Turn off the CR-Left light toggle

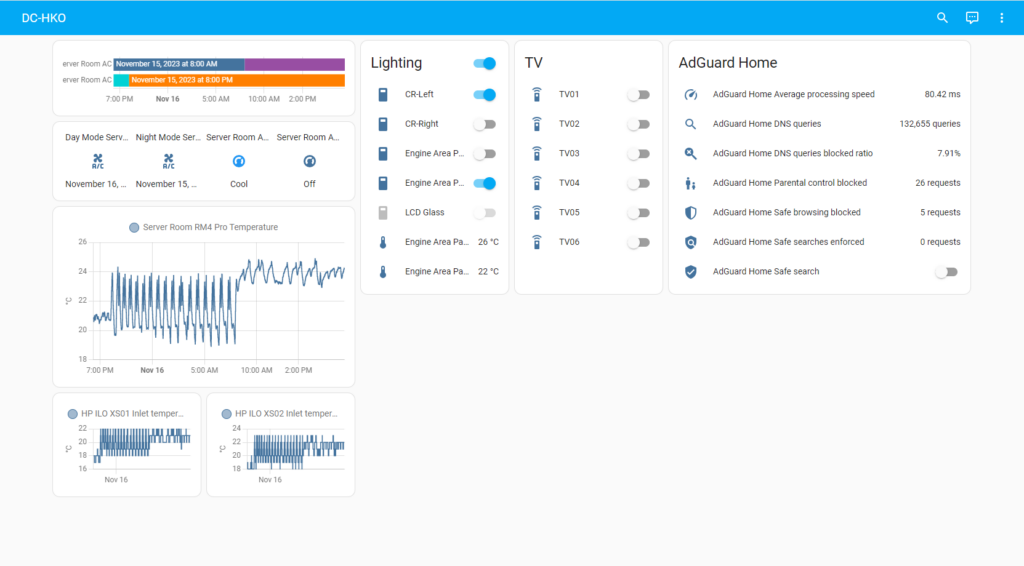pos(484,95)
